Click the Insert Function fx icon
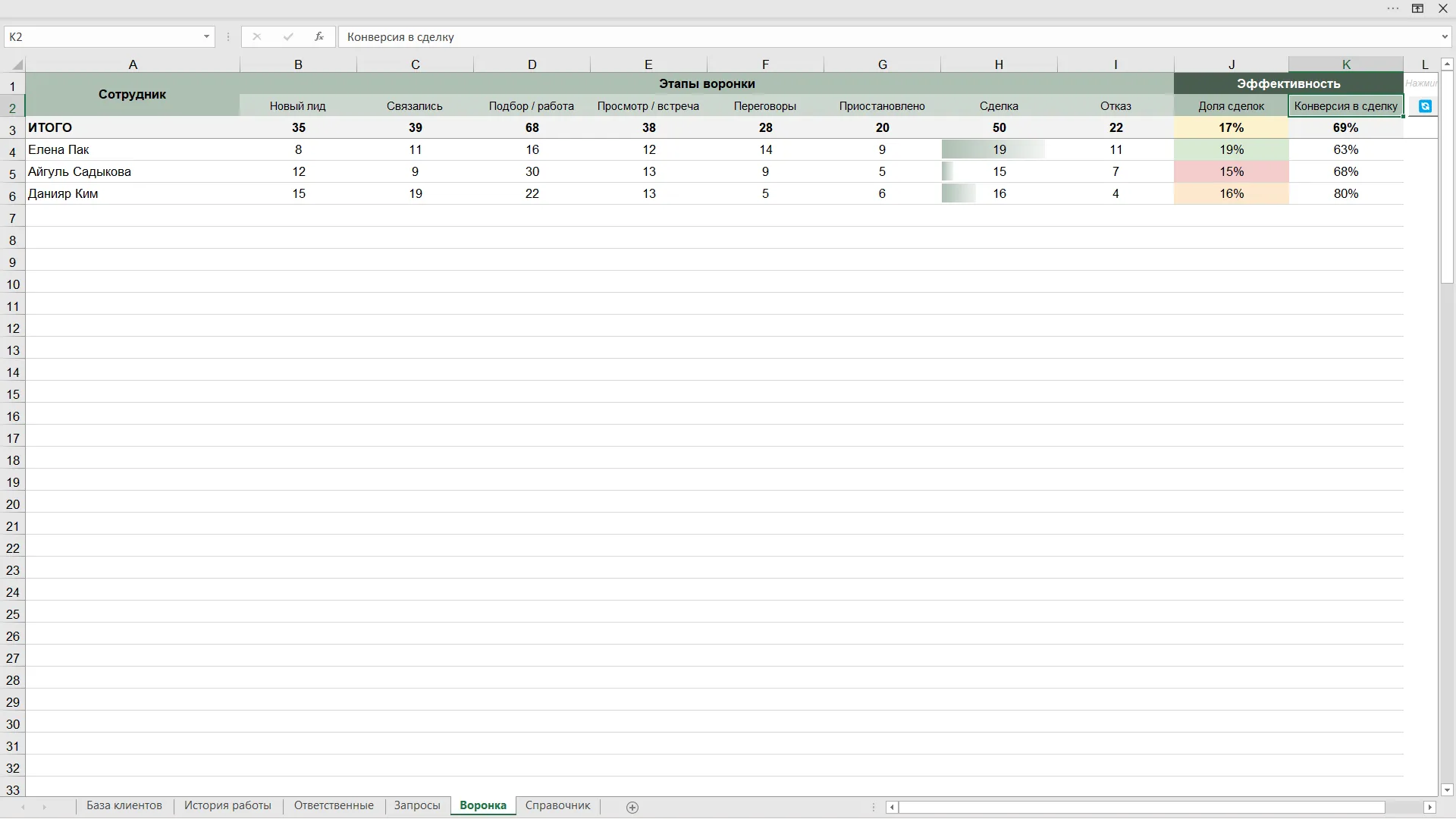Image resolution: width=1456 pixels, height=819 pixels. click(x=319, y=36)
